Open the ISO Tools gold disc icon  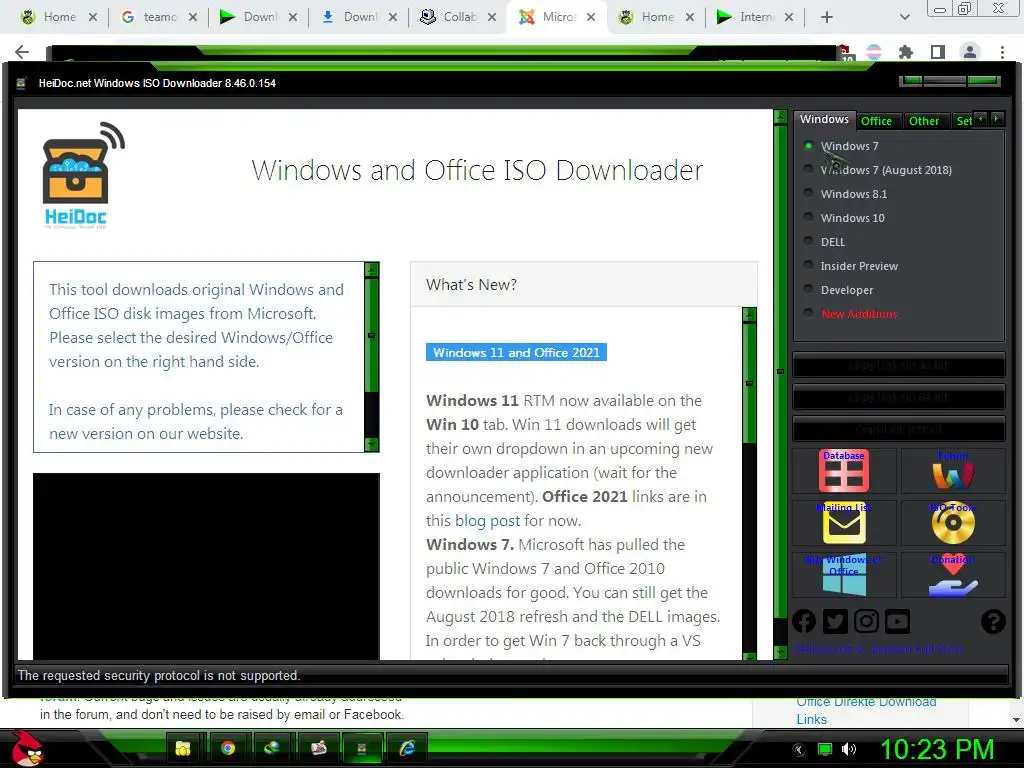[953, 522]
